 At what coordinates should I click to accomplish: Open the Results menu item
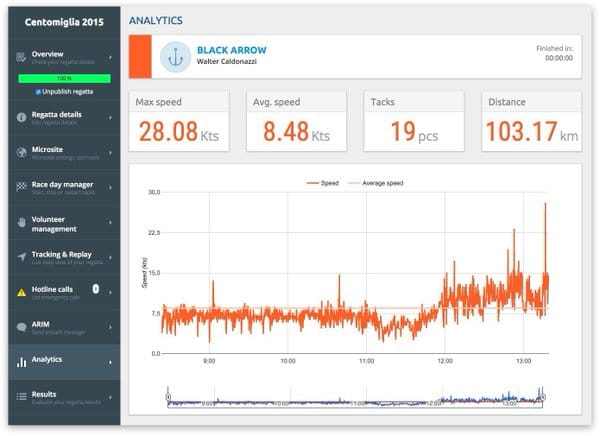point(45,394)
